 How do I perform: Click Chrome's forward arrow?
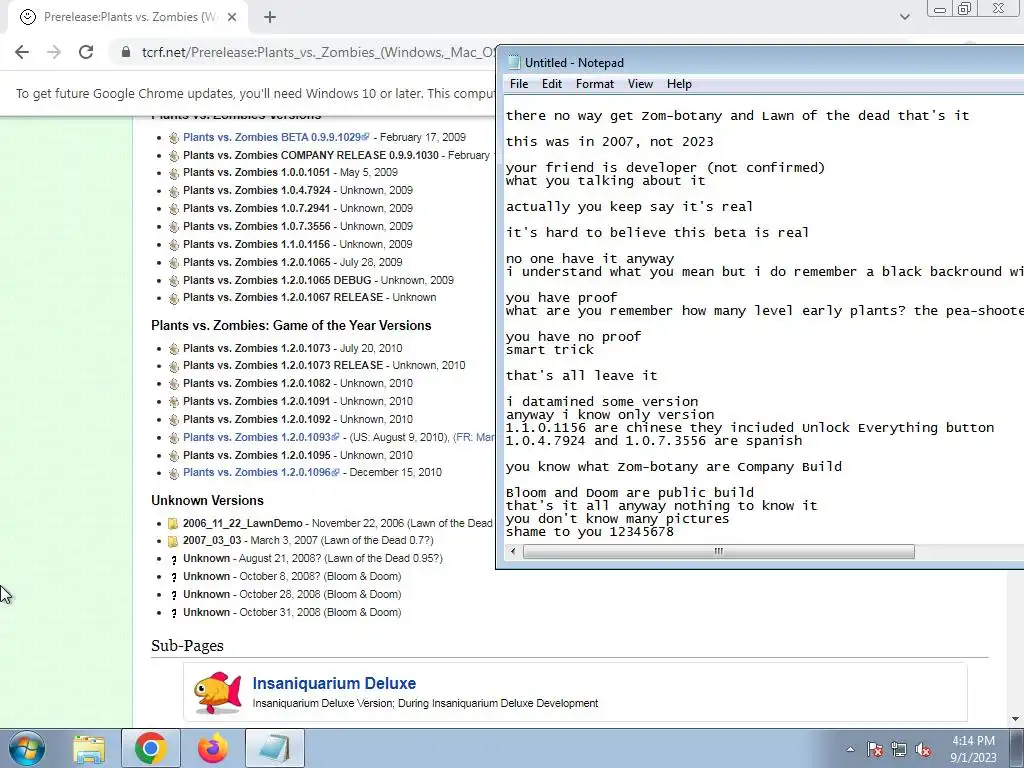[x=54, y=52]
